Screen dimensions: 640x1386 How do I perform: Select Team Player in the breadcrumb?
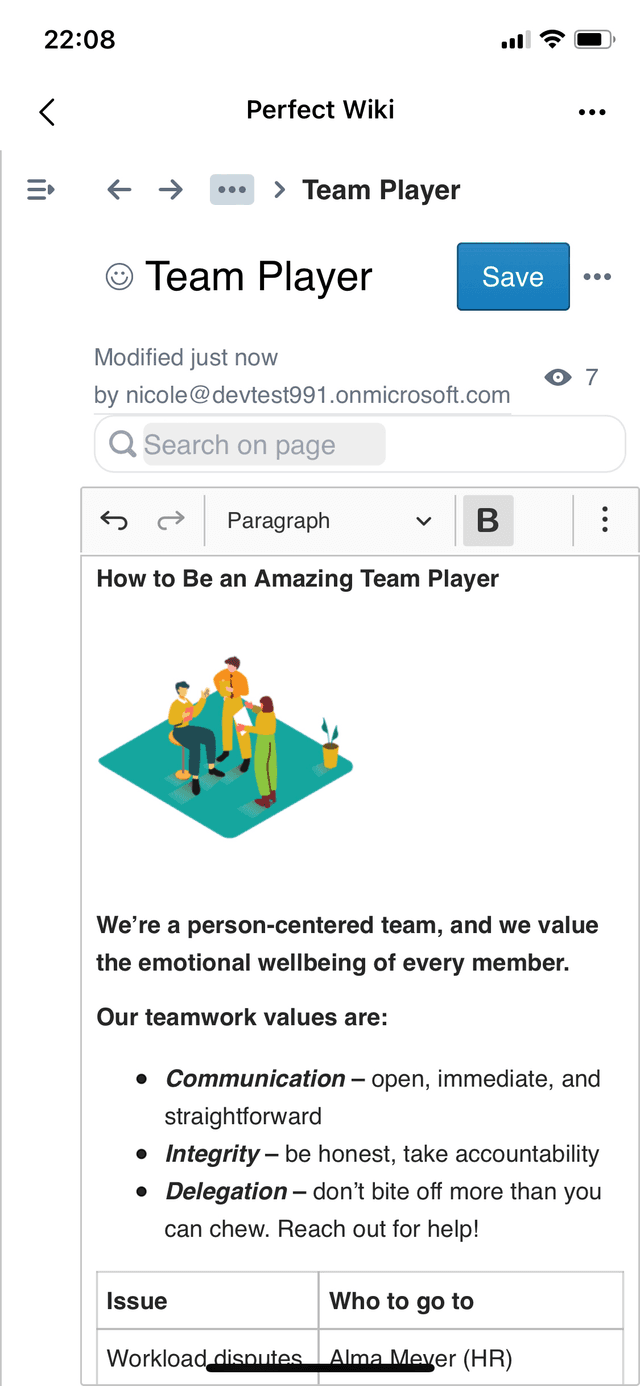coord(381,189)
